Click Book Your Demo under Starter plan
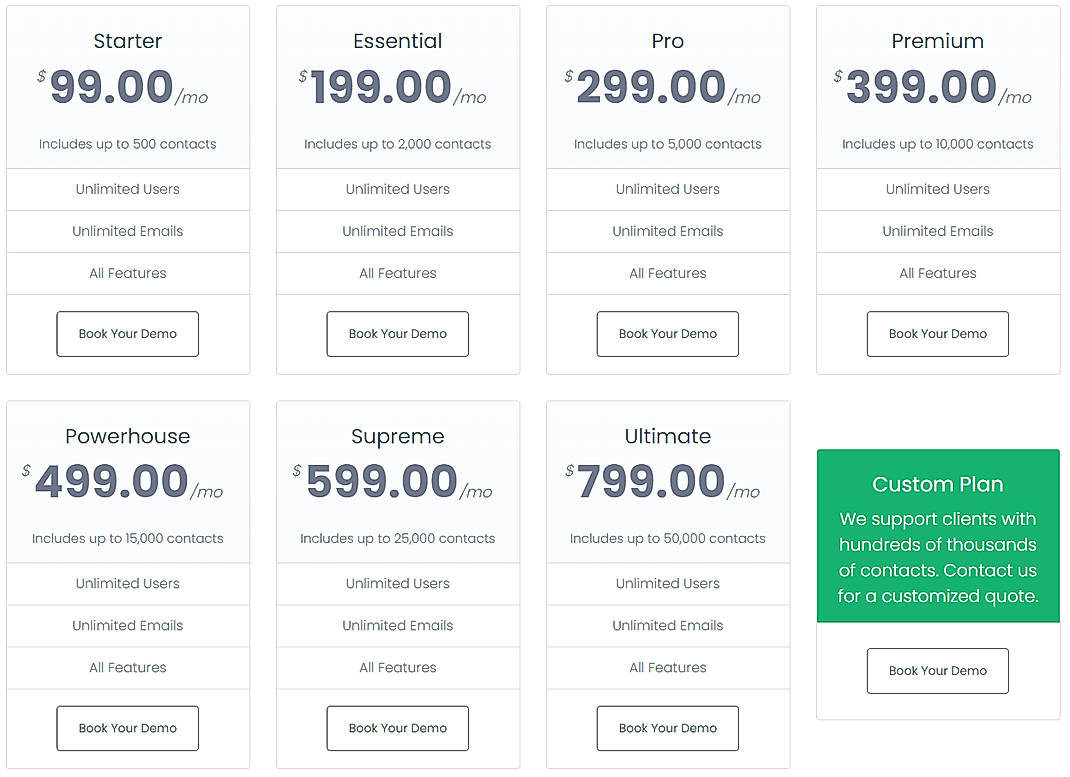This screenshot has height=777, width=1070. 127,333
